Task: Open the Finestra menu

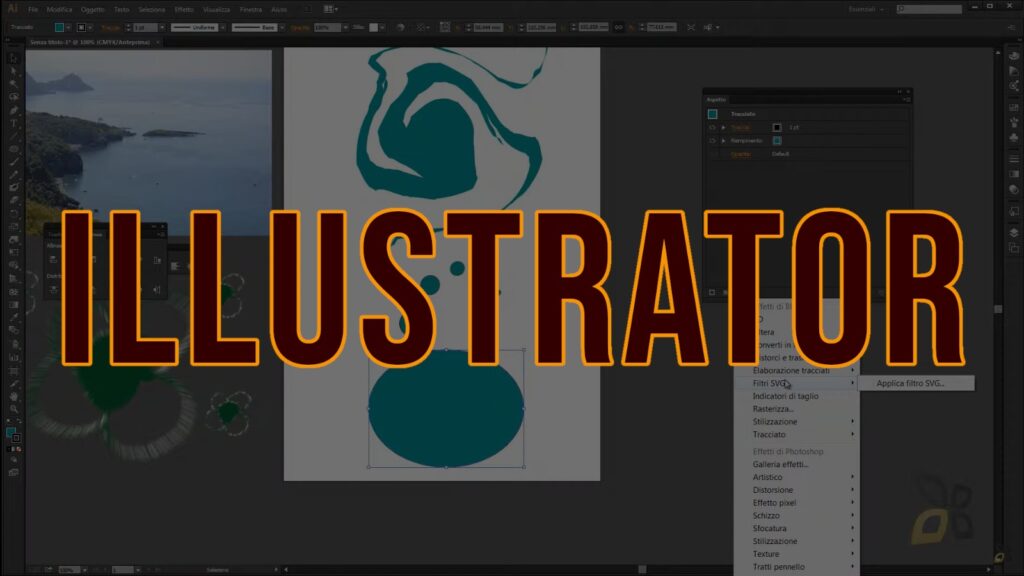Action: point(251,9)
